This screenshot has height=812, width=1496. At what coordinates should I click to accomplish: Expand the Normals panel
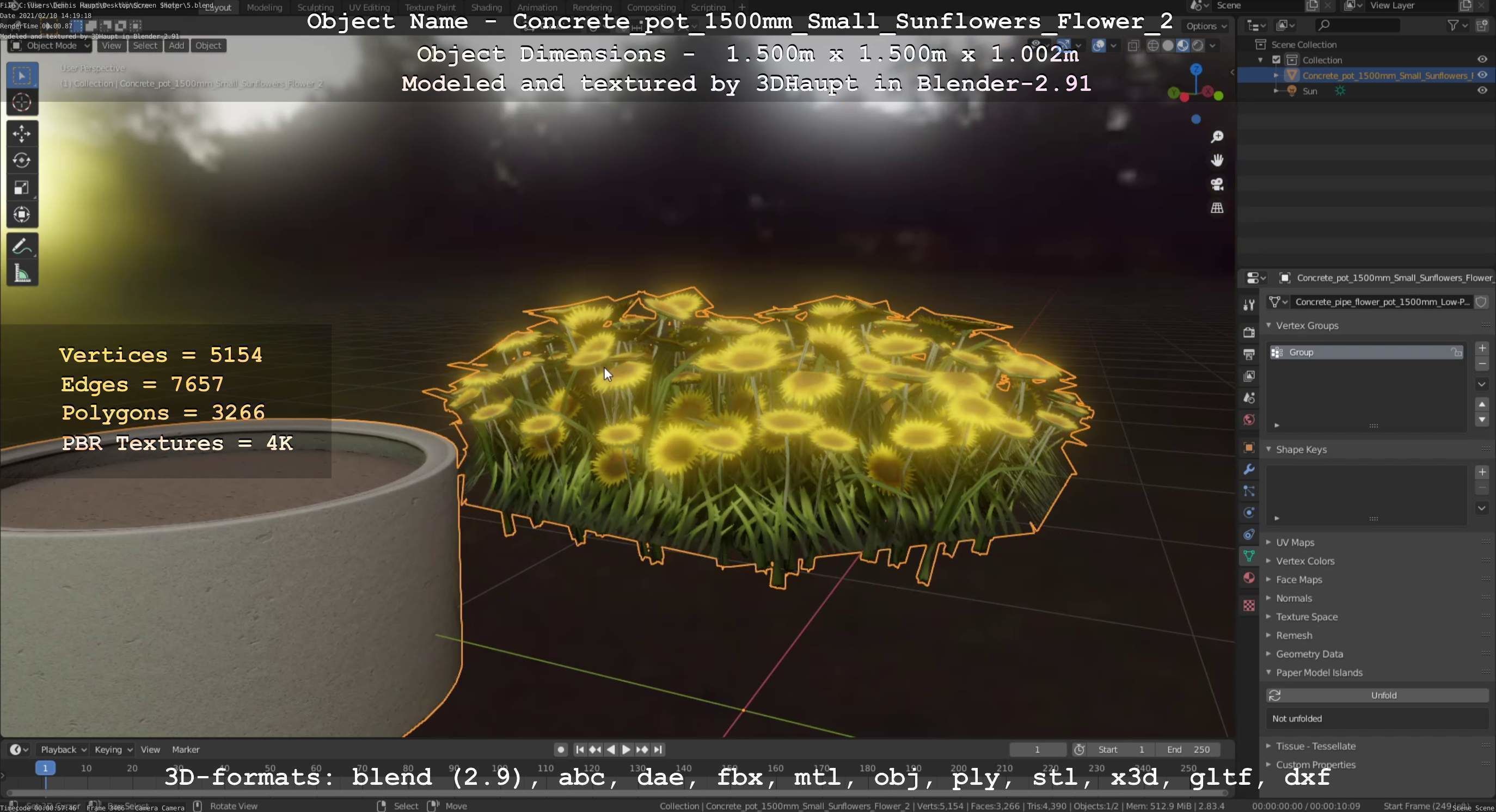coord(1269,598)
